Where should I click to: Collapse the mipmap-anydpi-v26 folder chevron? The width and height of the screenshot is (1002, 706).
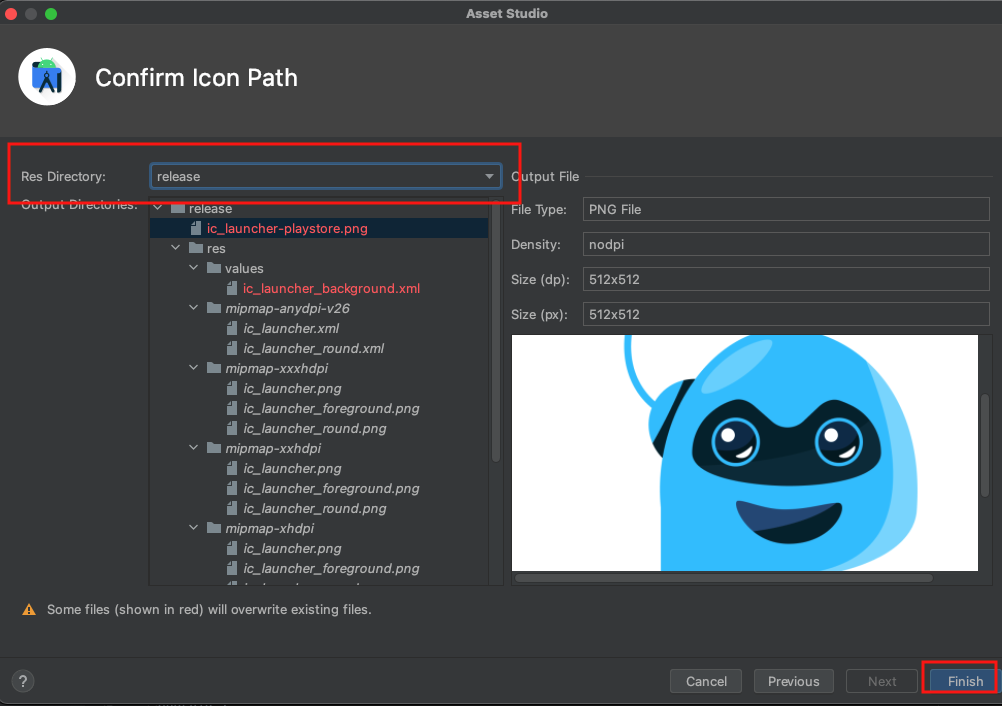pos(194,309)
